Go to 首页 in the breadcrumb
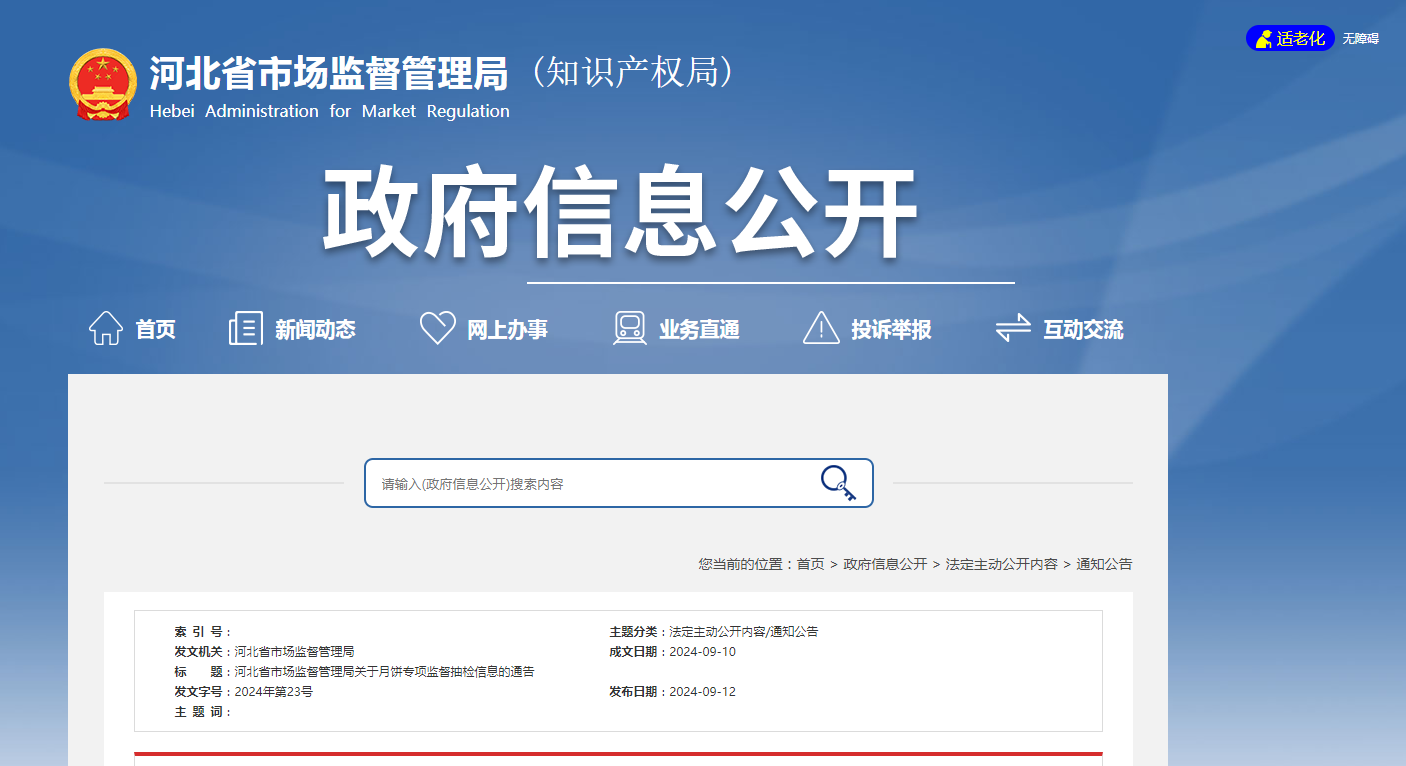The image size is (1406, 766). click(x=810, y=564)
